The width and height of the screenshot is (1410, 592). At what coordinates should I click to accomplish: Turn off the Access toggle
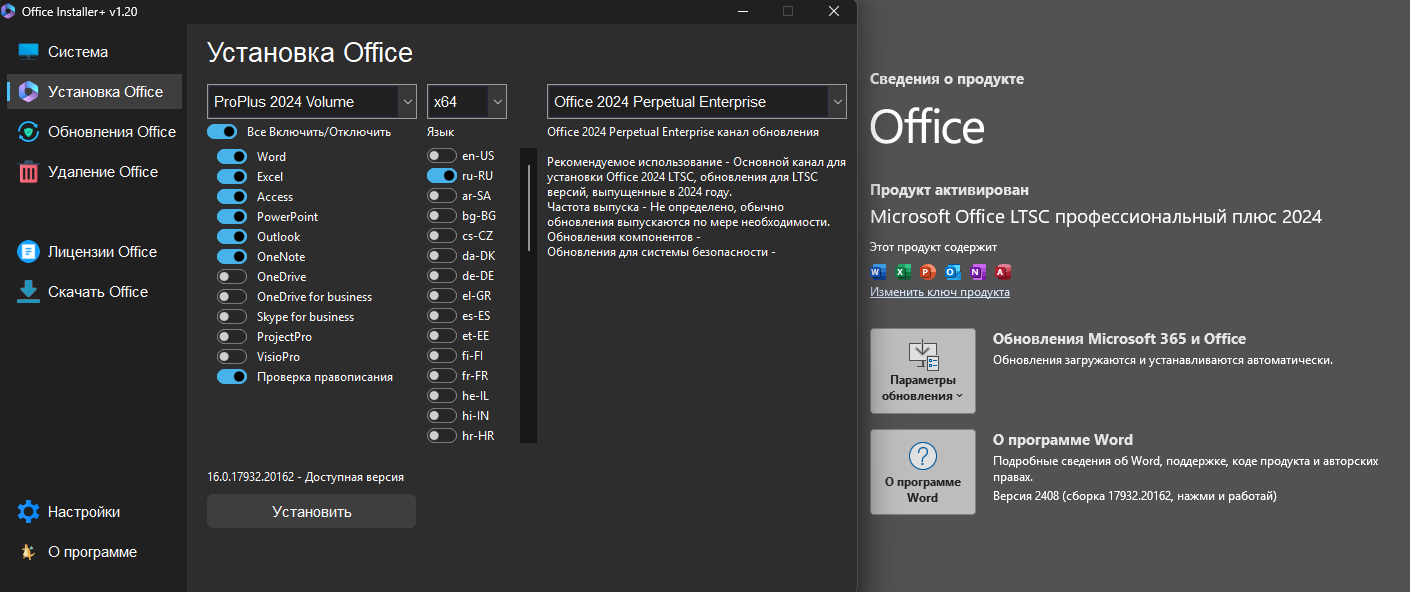232,197
